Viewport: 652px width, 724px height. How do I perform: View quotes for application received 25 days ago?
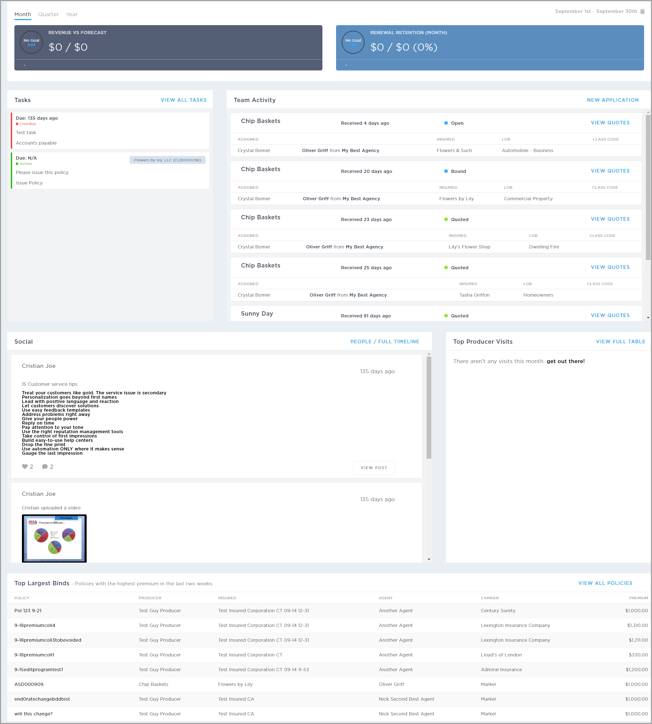coord(610,267)
